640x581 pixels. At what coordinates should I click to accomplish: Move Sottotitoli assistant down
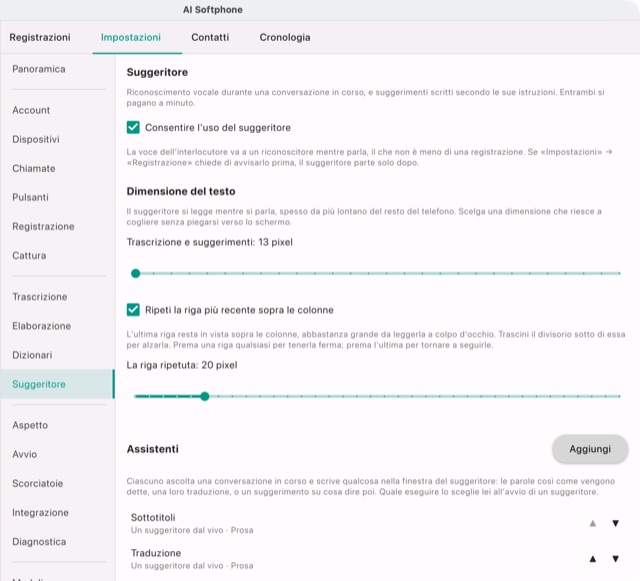pyautogui.click(x=616, y=523)
